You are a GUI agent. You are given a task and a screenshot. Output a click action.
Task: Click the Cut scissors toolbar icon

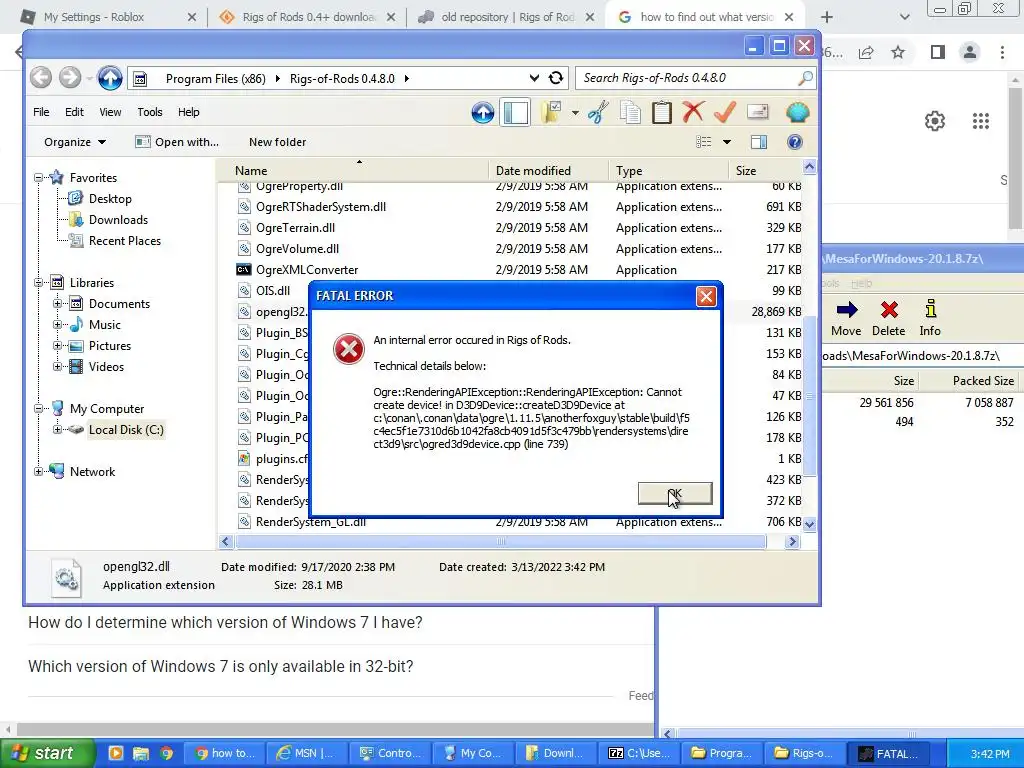tap(598, 112)
